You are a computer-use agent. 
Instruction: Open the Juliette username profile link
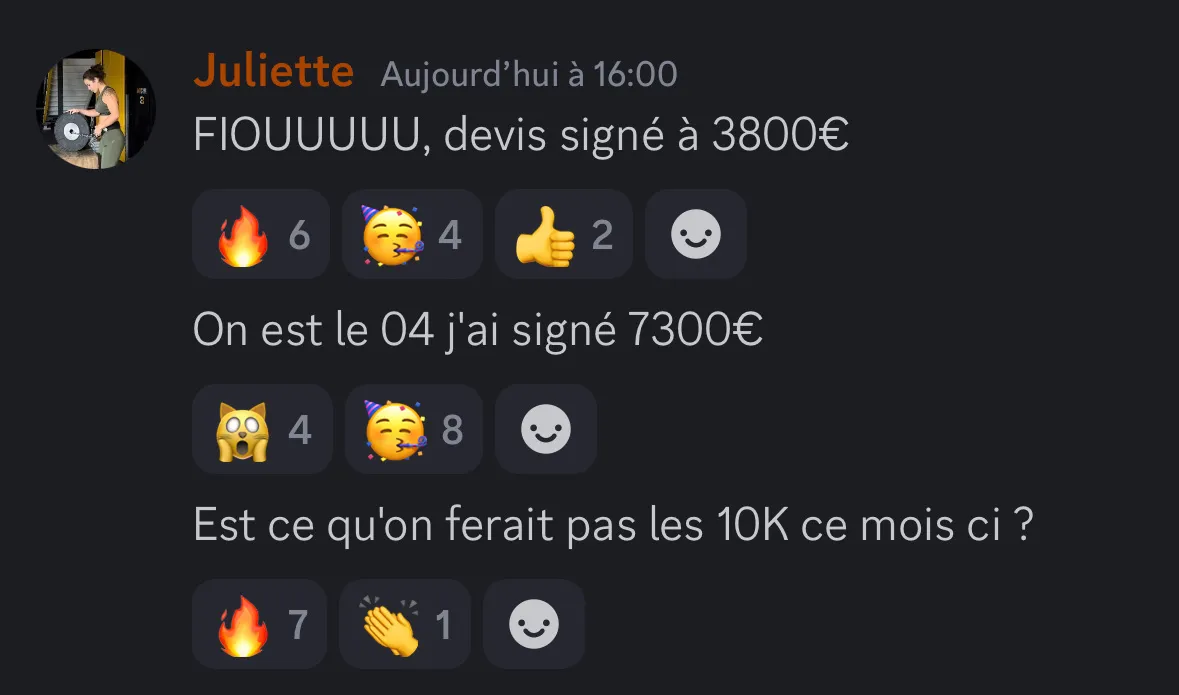274,71
